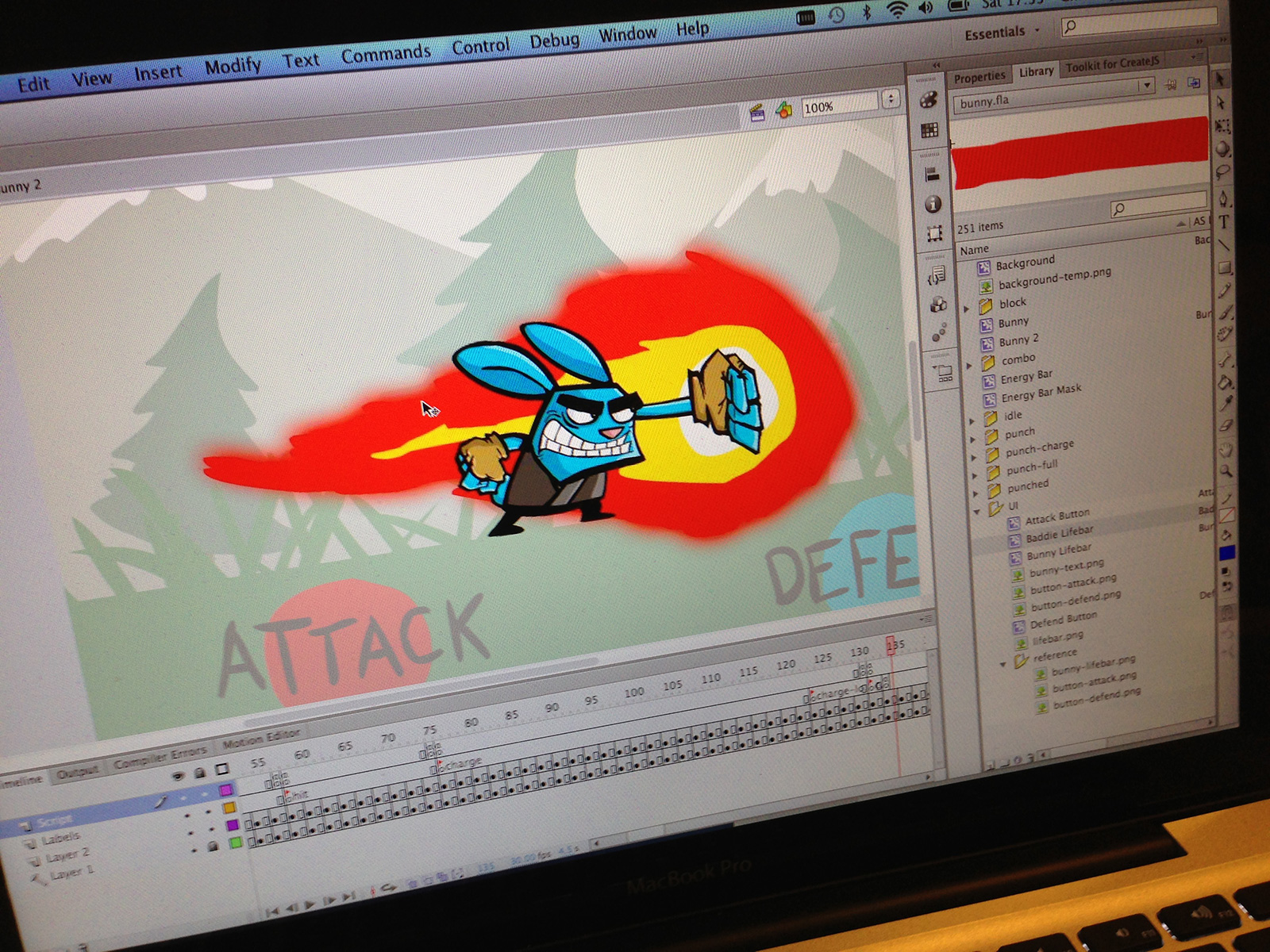Open the Essentials workspace switcher

[x=1002, y=33]
